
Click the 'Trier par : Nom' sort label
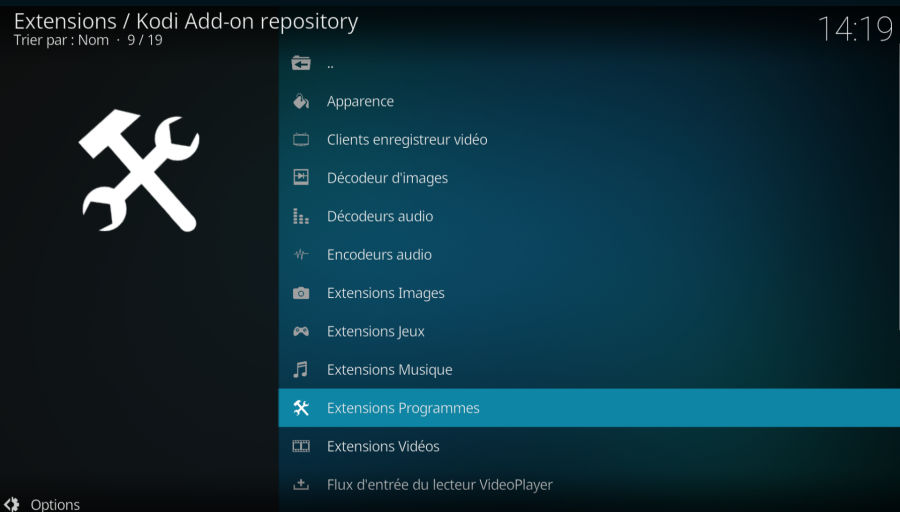[61, 40]
